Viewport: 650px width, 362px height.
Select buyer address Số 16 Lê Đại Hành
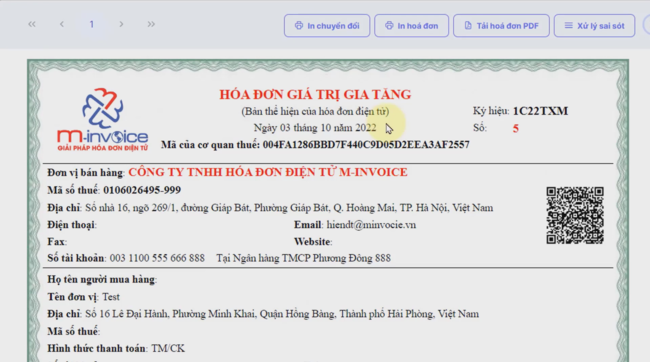click(126, 314)
